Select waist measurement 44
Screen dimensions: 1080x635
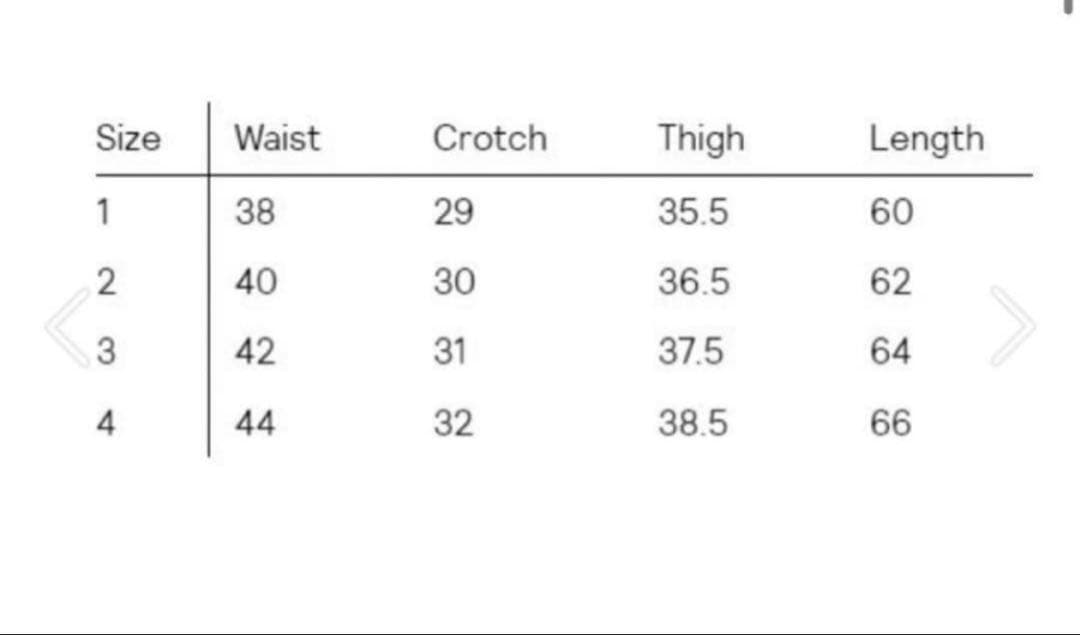[255, 424]
